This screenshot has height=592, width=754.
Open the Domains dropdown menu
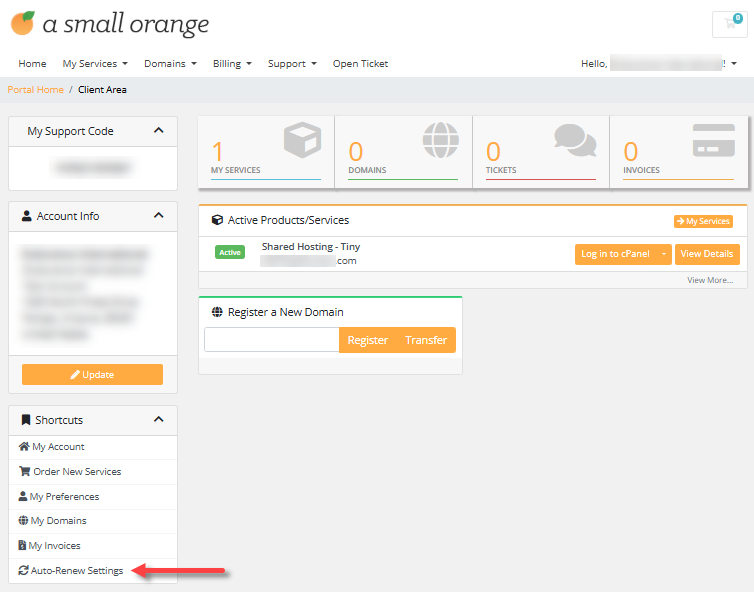click(170, 63)
